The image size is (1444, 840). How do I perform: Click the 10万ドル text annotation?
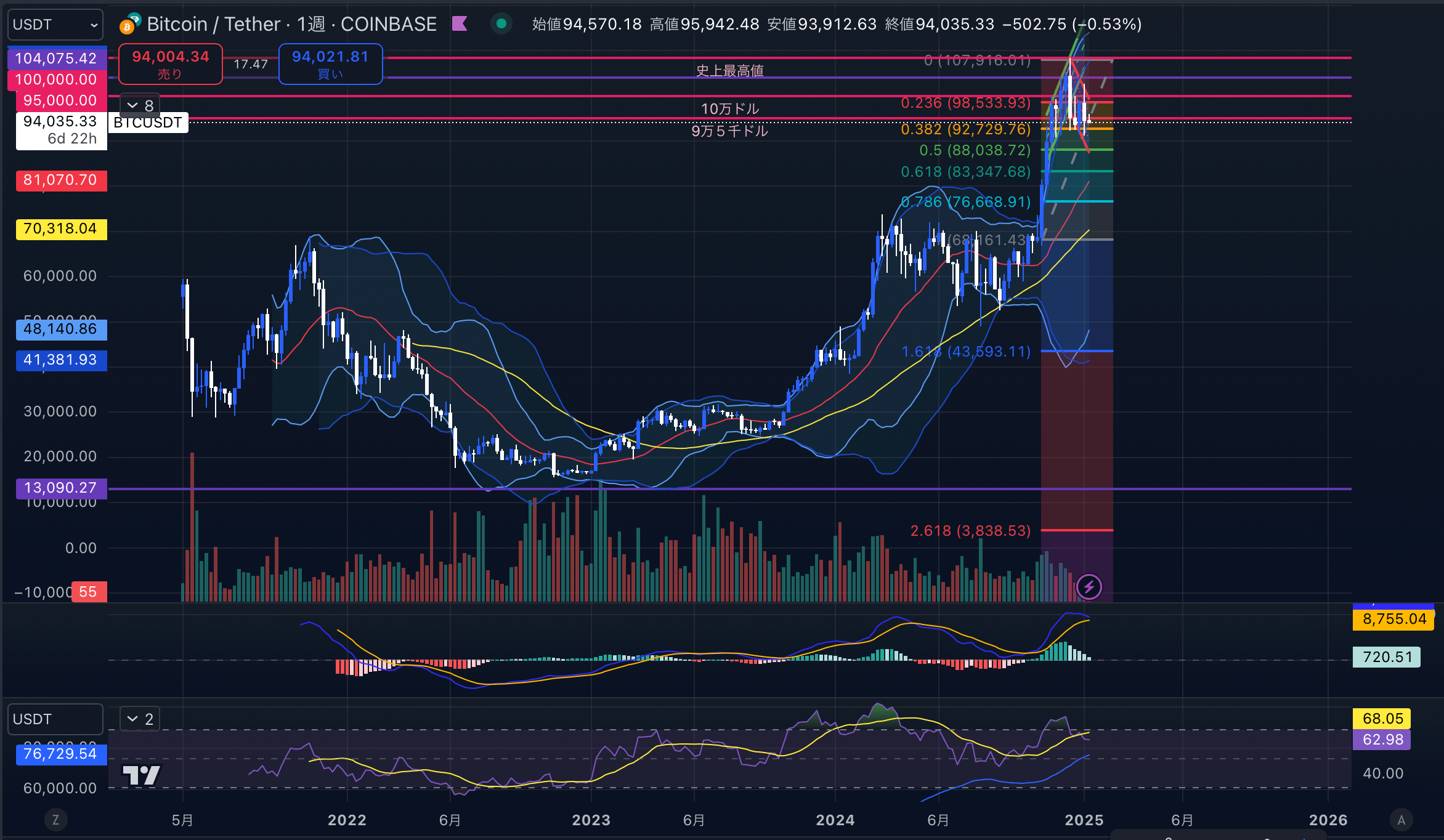[x=729, y=109]
